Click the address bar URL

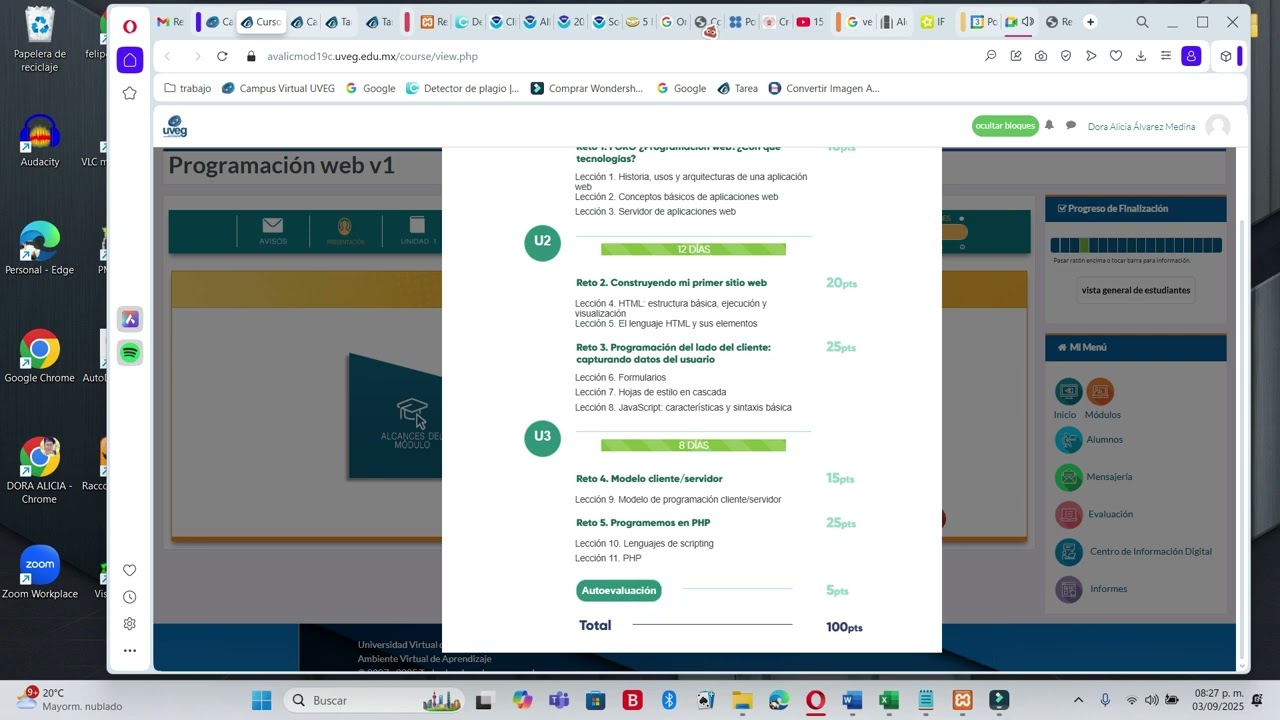pyautogui.click(x=372, y=56)
